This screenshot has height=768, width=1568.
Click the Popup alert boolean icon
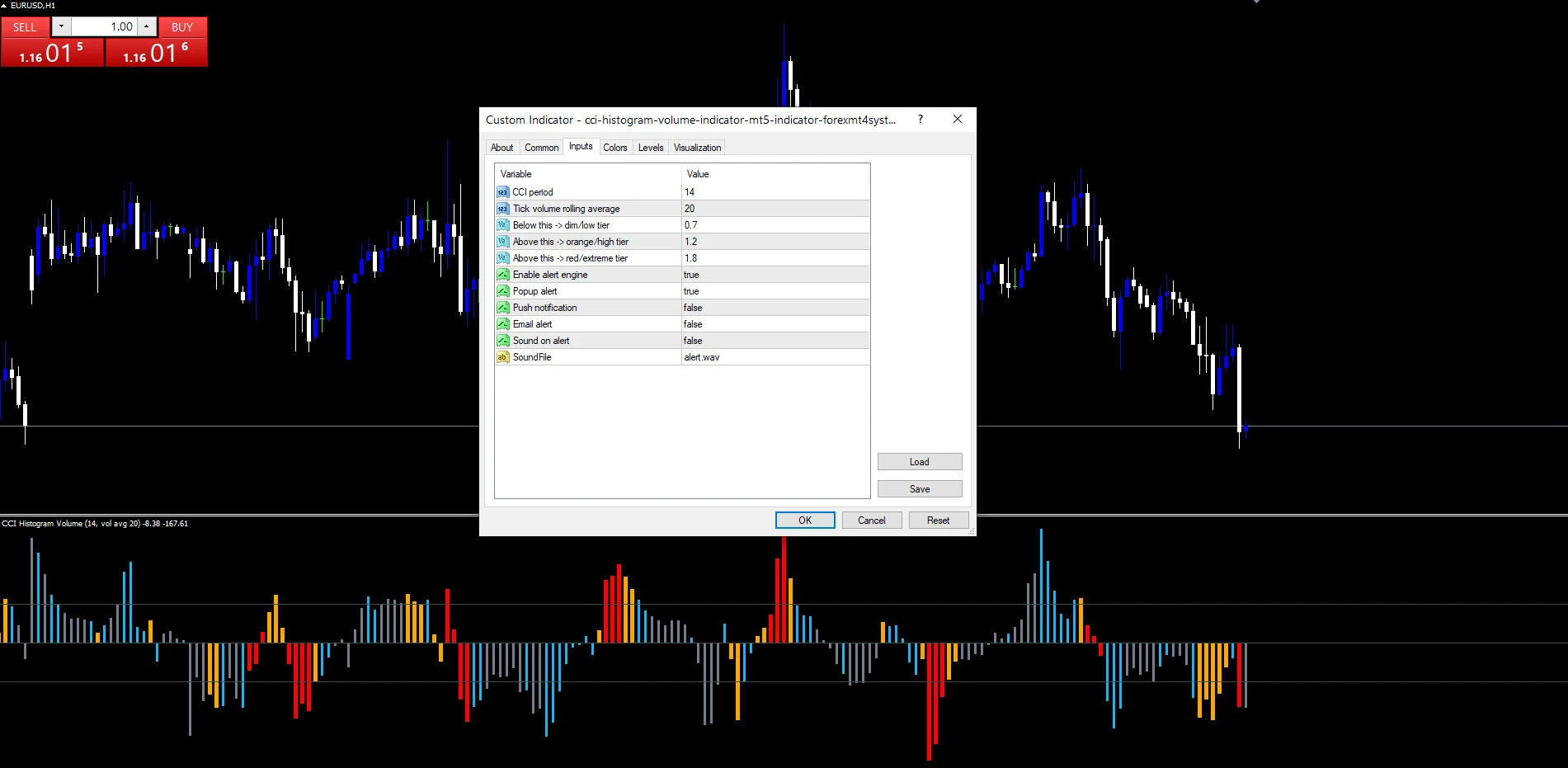(502, 291)
